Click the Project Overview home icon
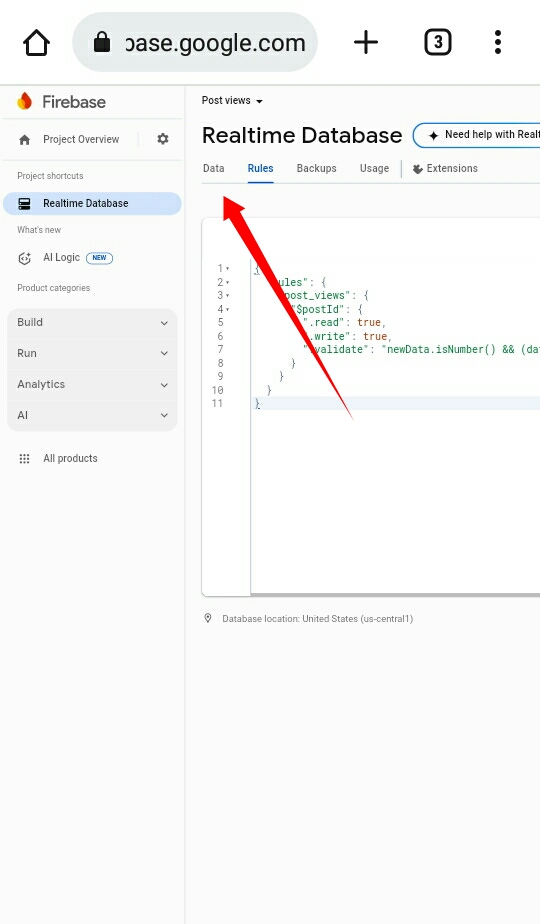 pos(24,140)
